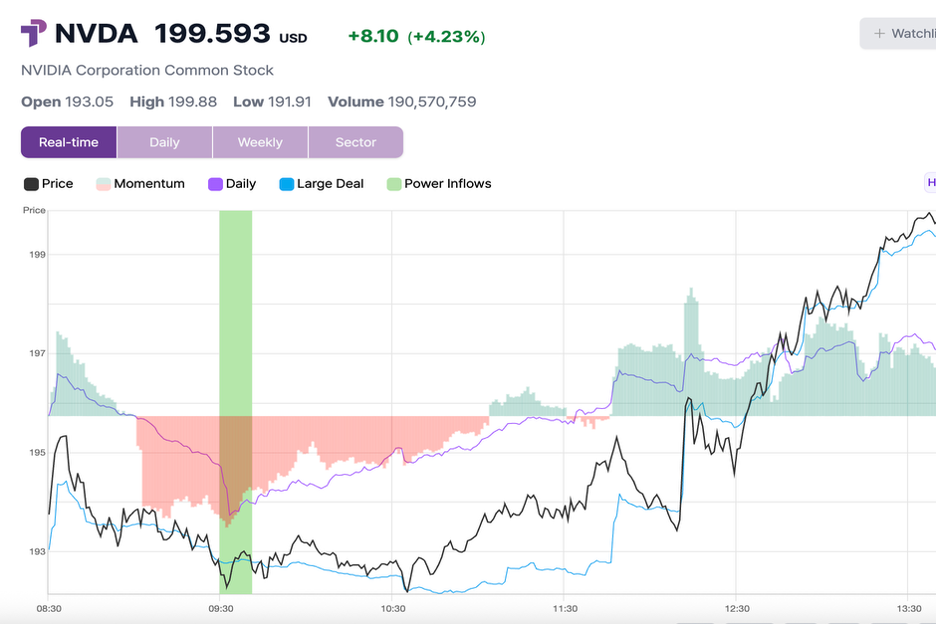Switch to the Real-time tab
936x624 pixels.
(x=69, y=142)
